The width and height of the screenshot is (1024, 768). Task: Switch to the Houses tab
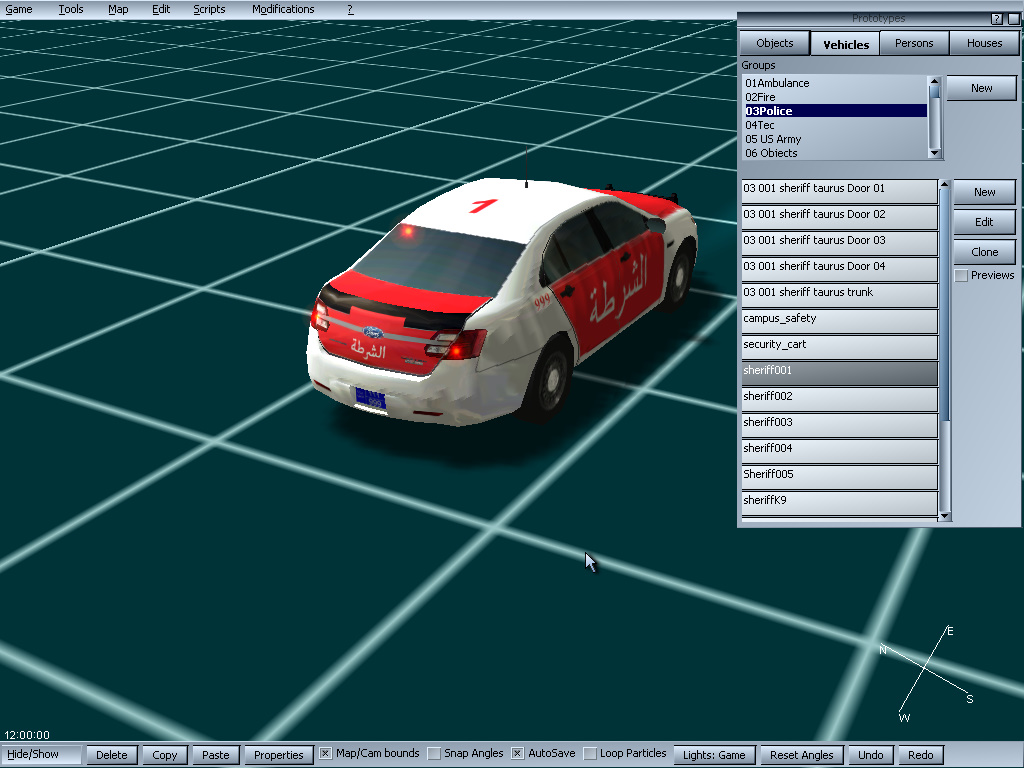pyautogui.click(x=984, y=44)
